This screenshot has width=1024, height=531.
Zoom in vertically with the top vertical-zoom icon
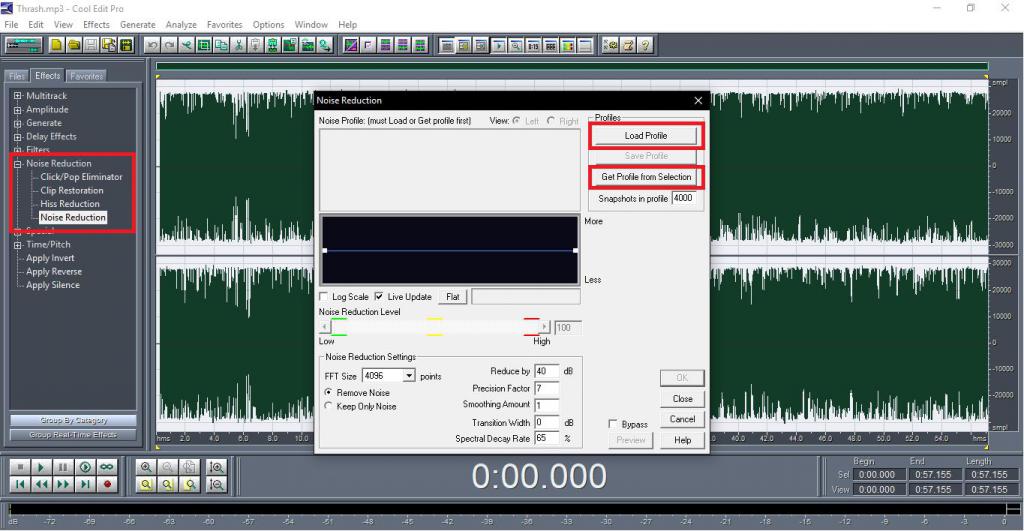[216, 467]
